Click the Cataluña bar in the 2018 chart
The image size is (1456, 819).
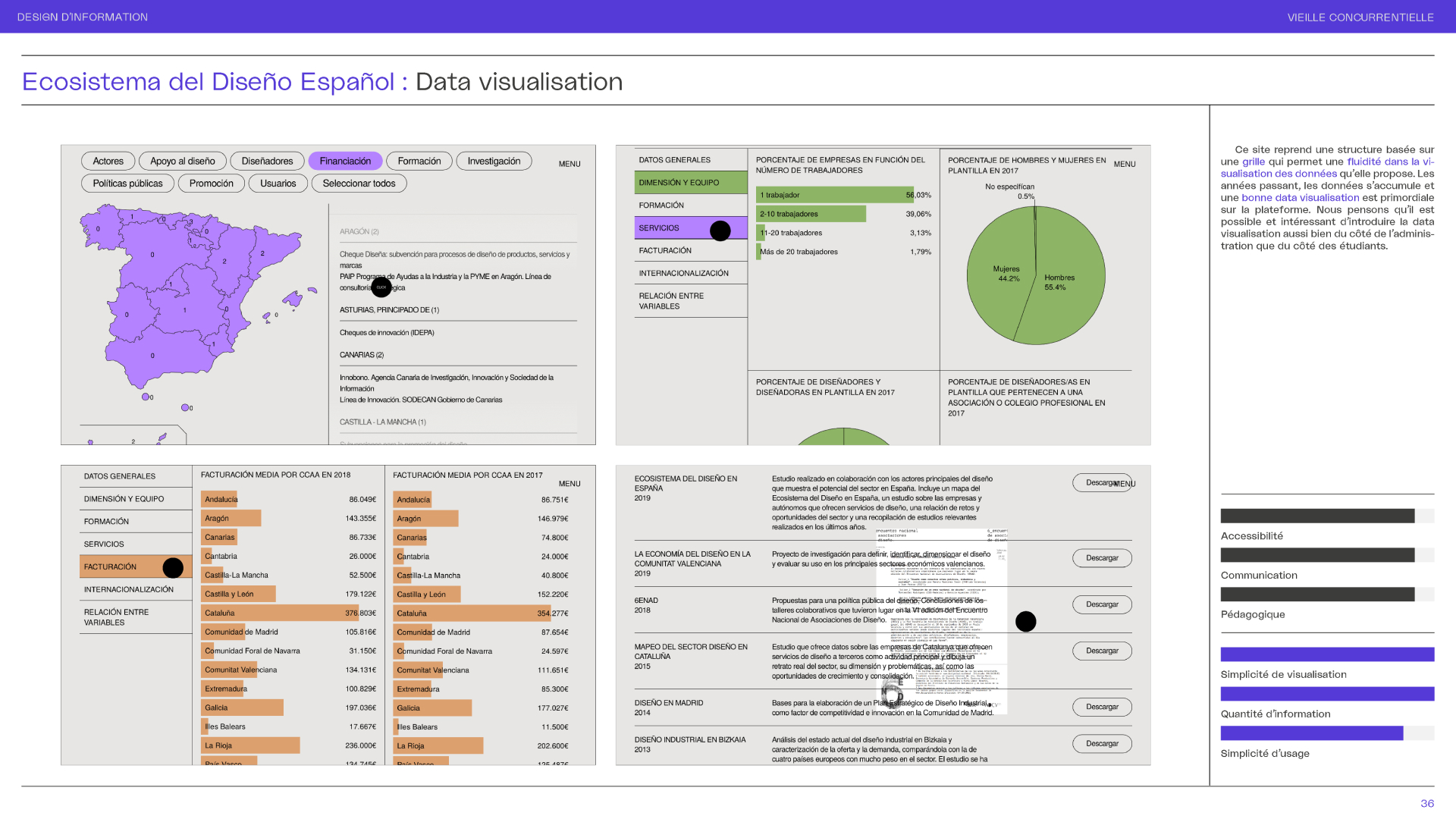[x=281, y=613]
